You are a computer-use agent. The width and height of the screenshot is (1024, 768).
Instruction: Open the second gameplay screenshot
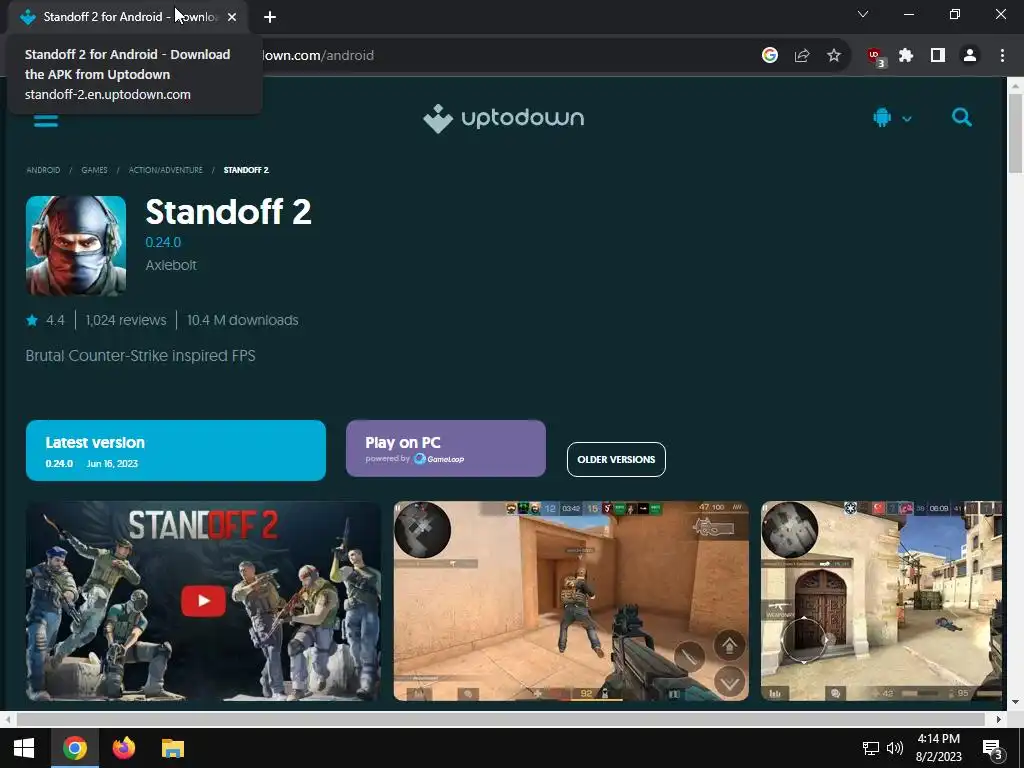(x=571, y=601)
